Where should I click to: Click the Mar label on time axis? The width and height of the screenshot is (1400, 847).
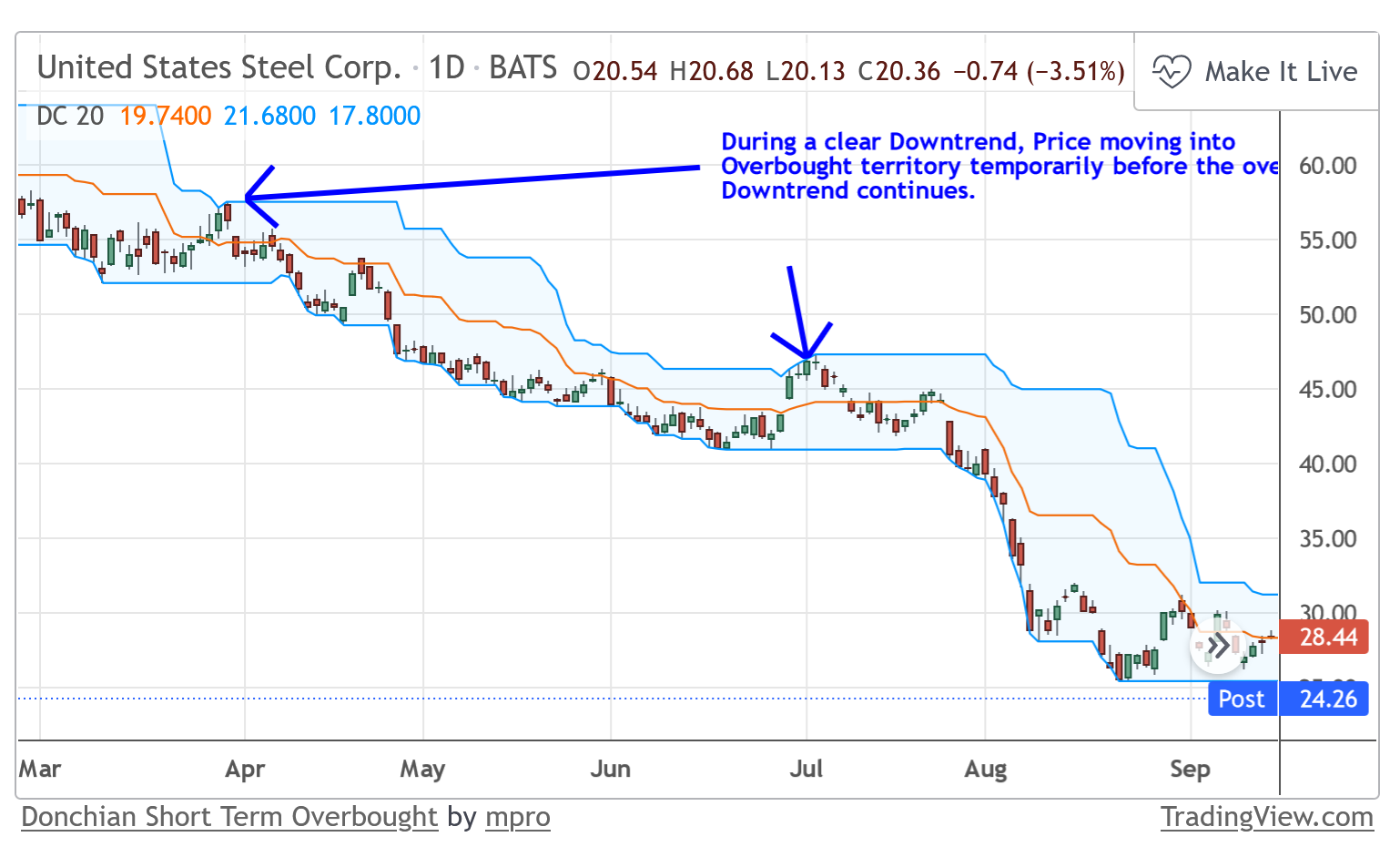[x=40, y=769]
